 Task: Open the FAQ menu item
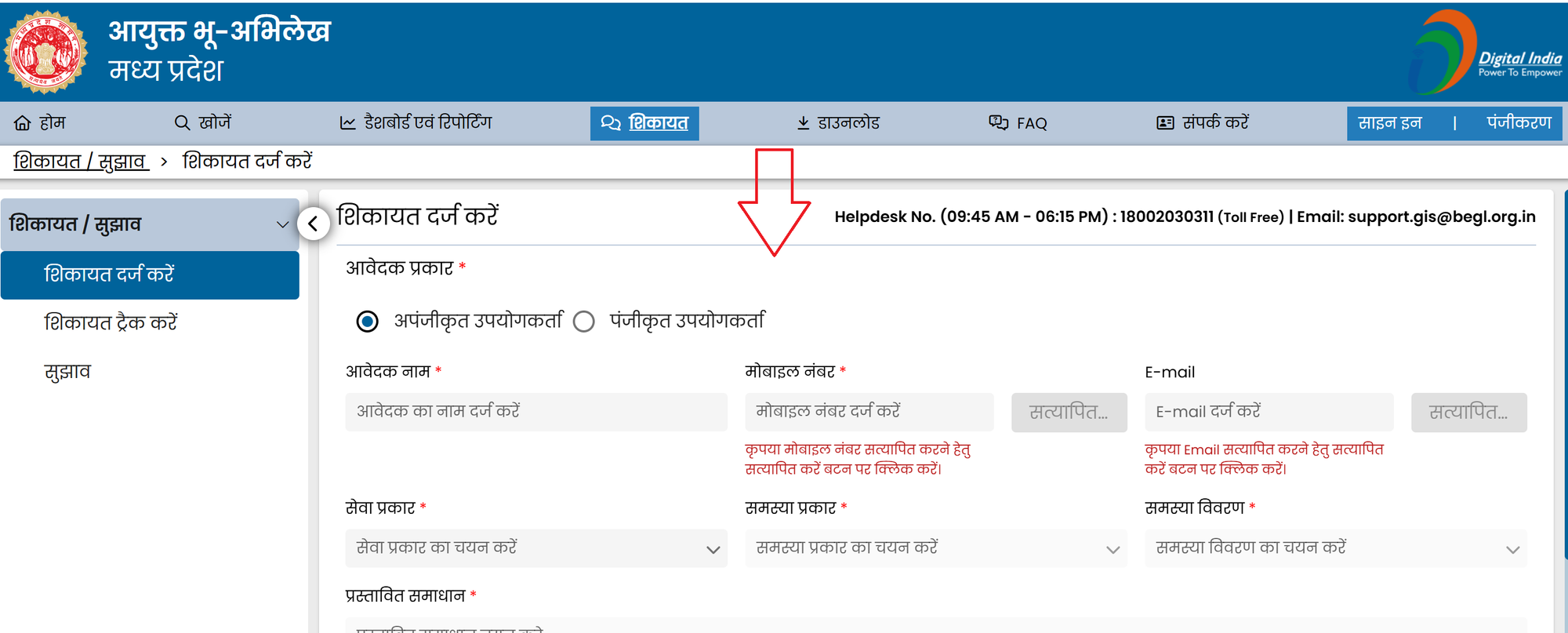(x=1018, y=123)
